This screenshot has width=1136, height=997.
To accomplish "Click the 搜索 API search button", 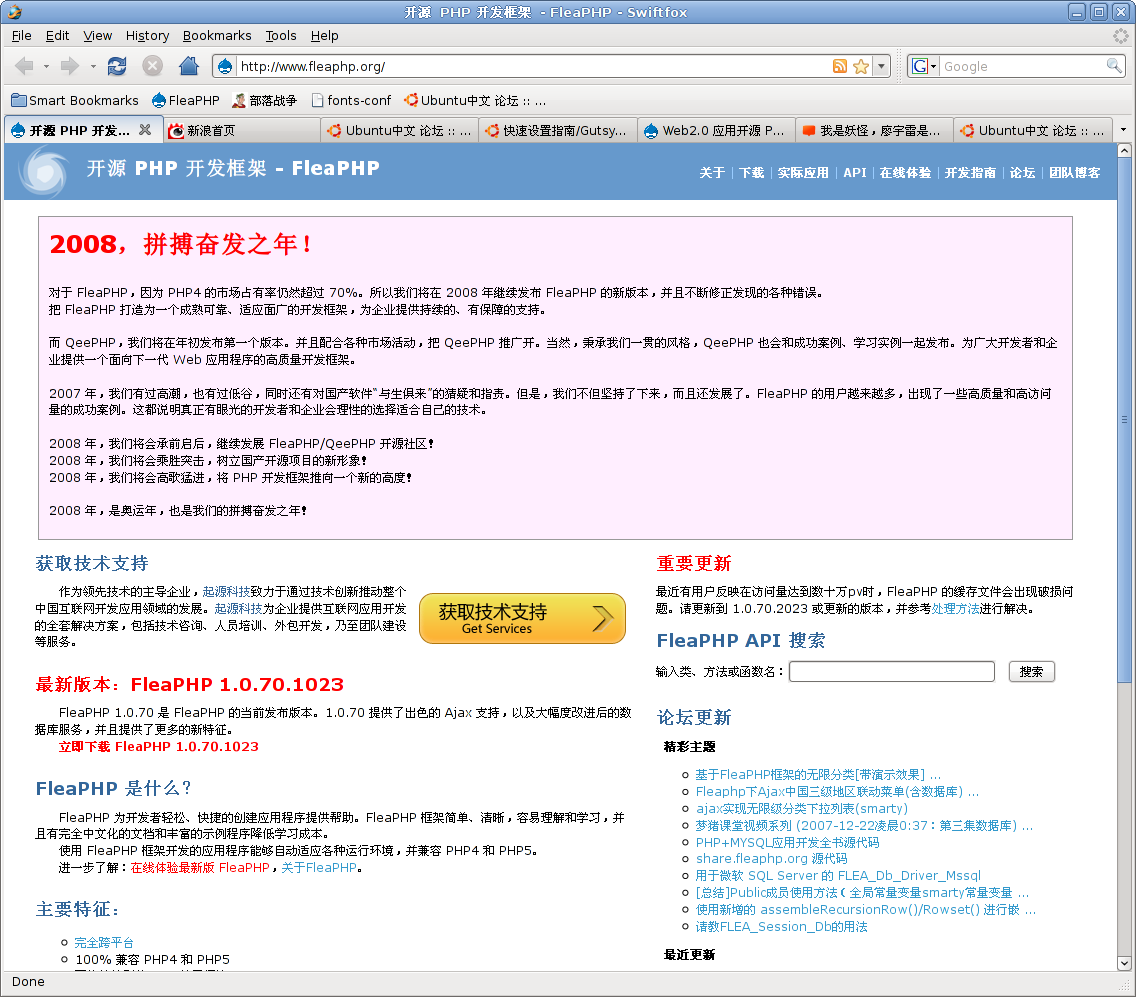I will point(1031,672).
